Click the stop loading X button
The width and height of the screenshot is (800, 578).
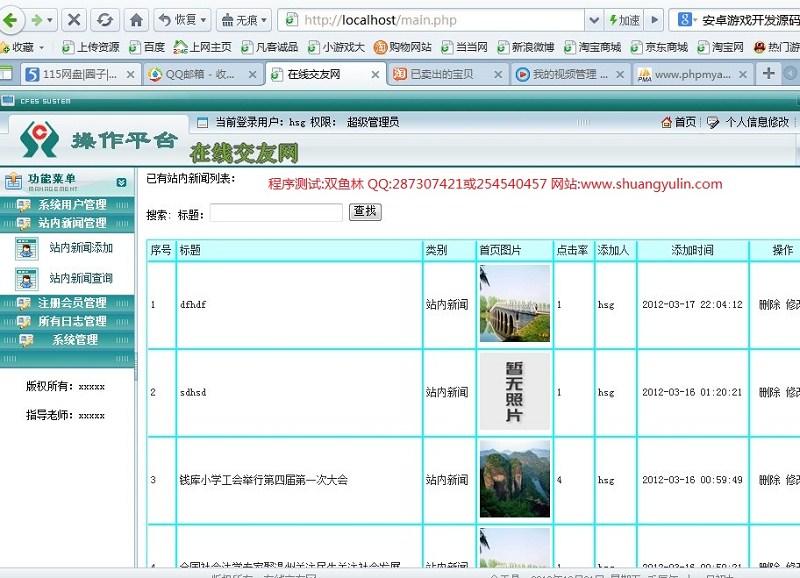[74, 20]
